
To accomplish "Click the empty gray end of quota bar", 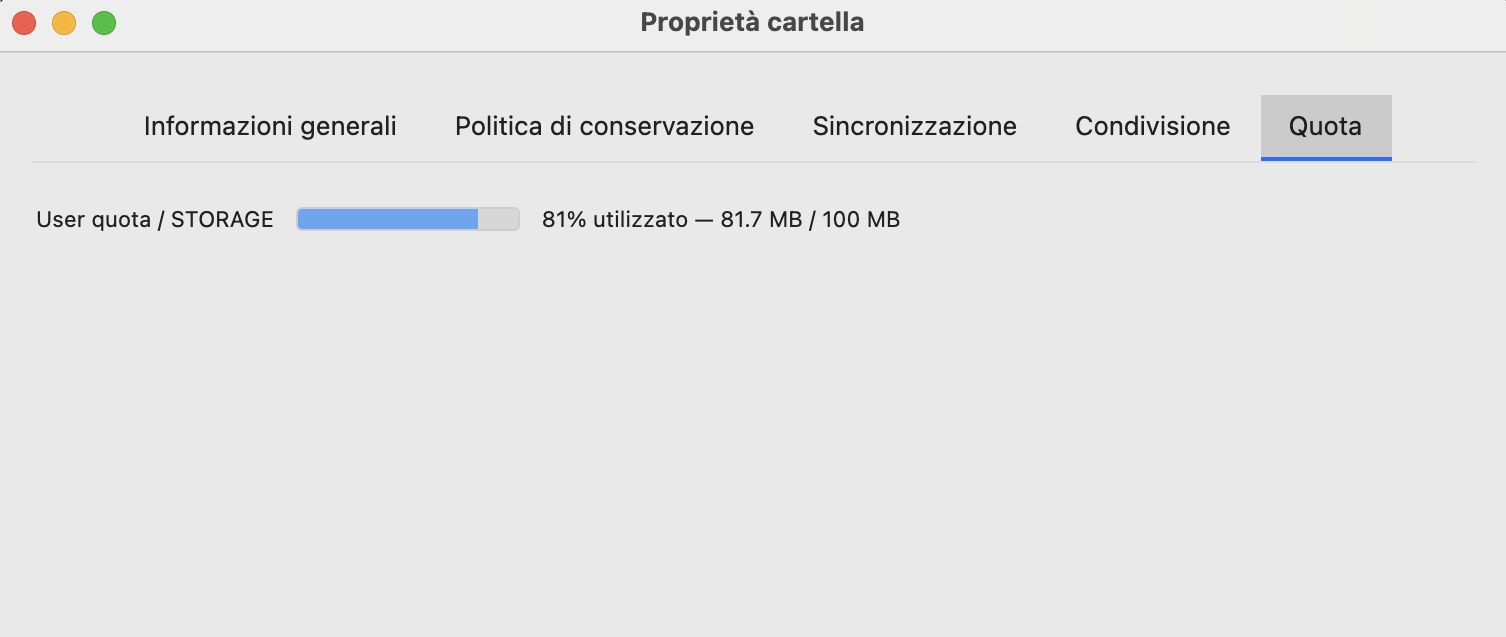I will point(500,218).
